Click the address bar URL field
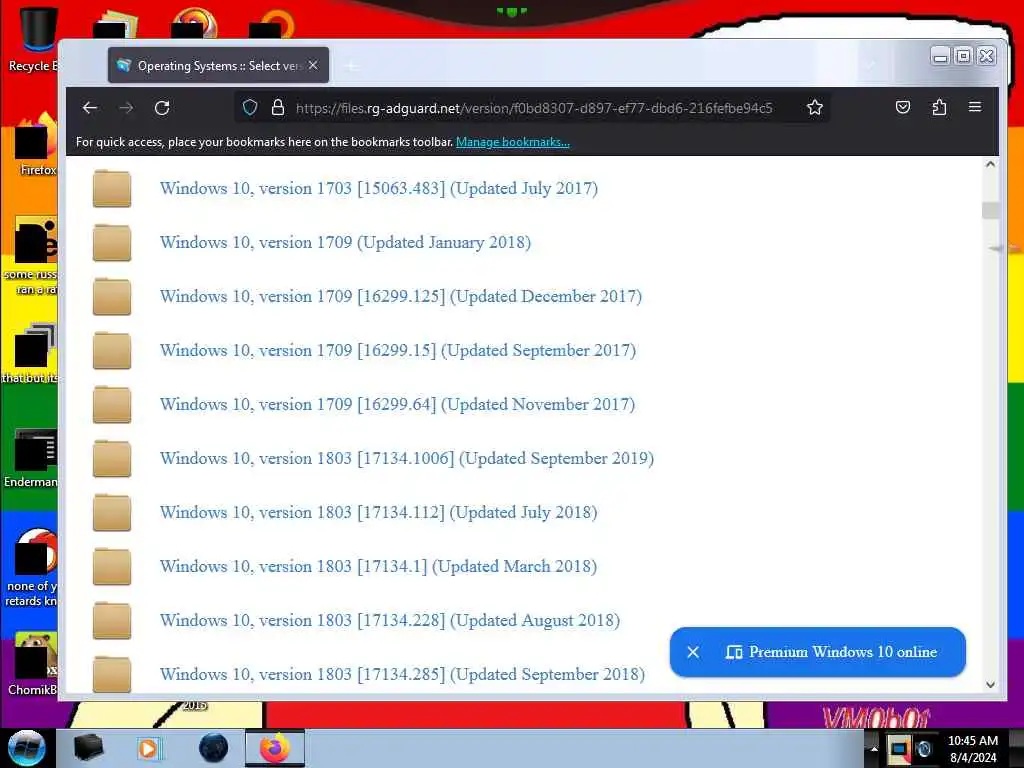The width and height of the screenshot is (1024, 768). pyautogui.click(x=534, y=108)
